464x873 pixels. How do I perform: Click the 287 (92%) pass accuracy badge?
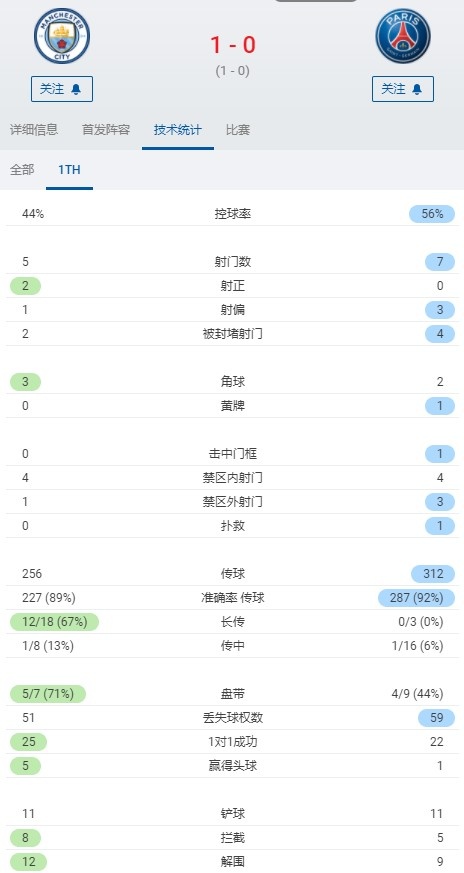pos(416,598)
